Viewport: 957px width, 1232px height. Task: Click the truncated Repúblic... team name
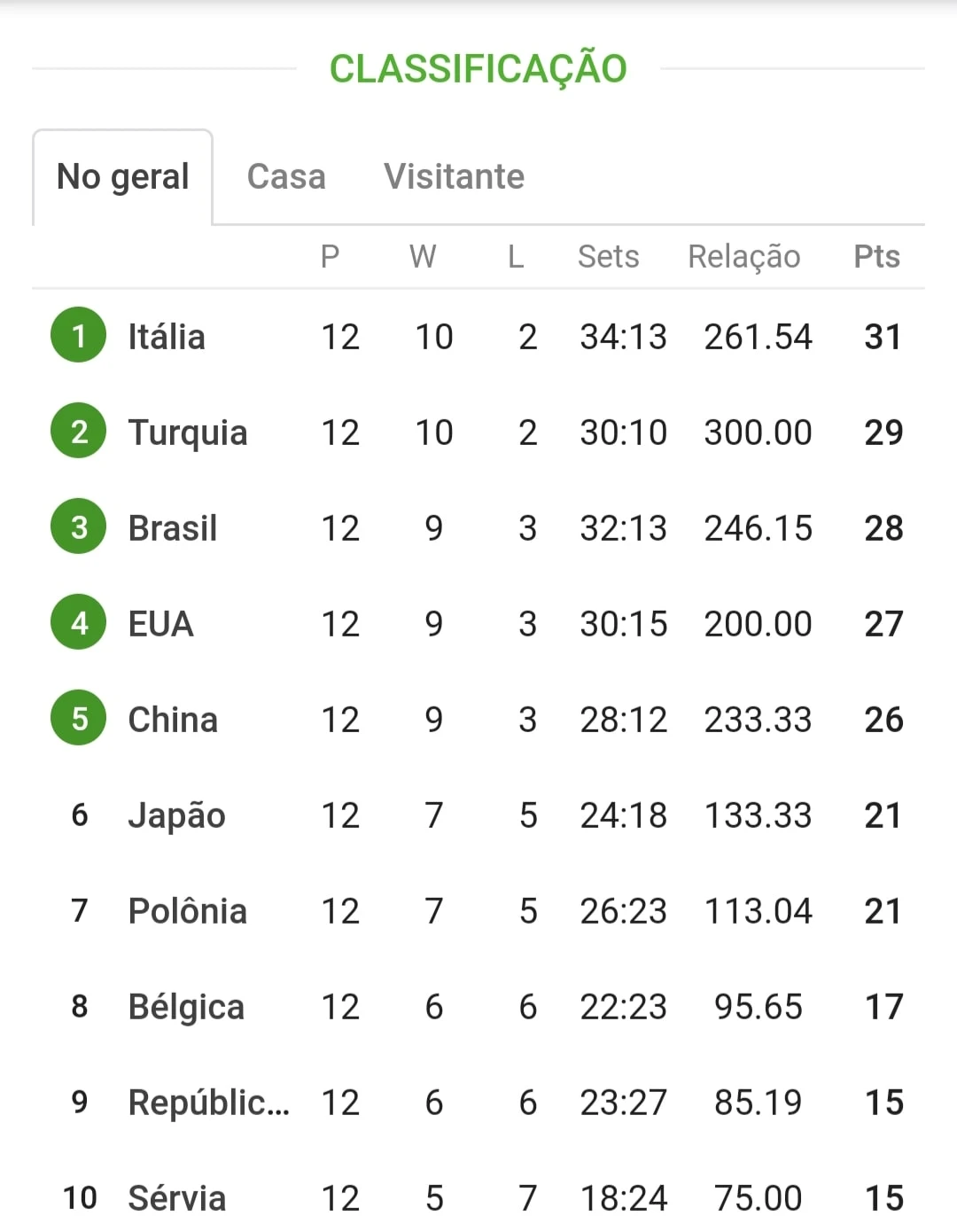tap(209, 1103)
